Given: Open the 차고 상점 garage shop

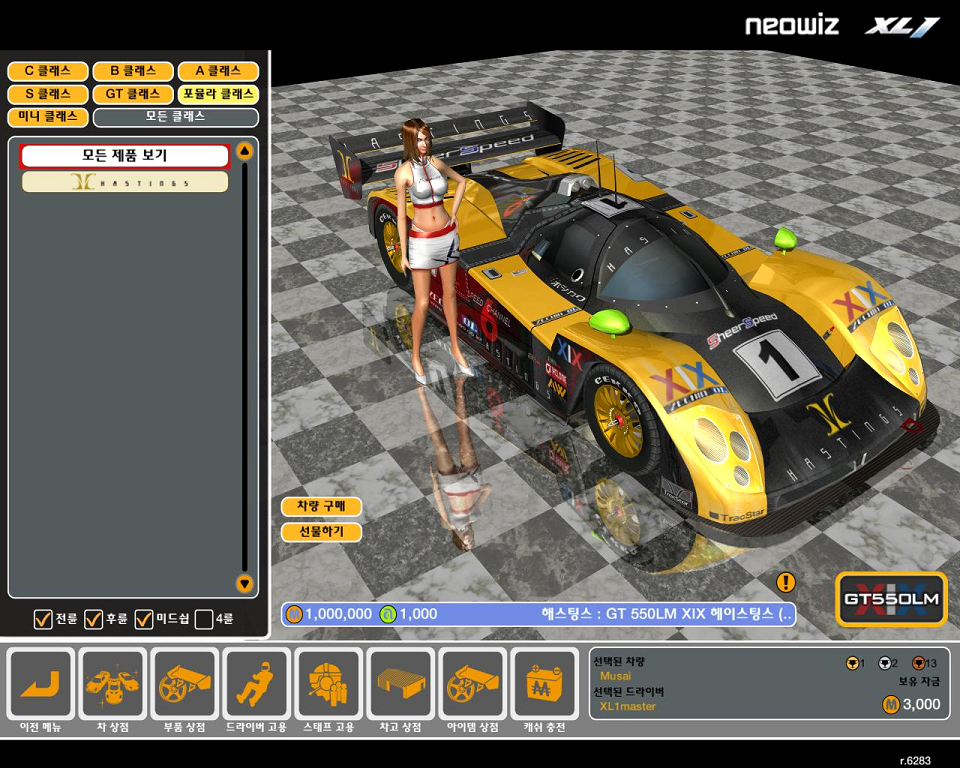Looking at the screenshot, I should 401,684.
